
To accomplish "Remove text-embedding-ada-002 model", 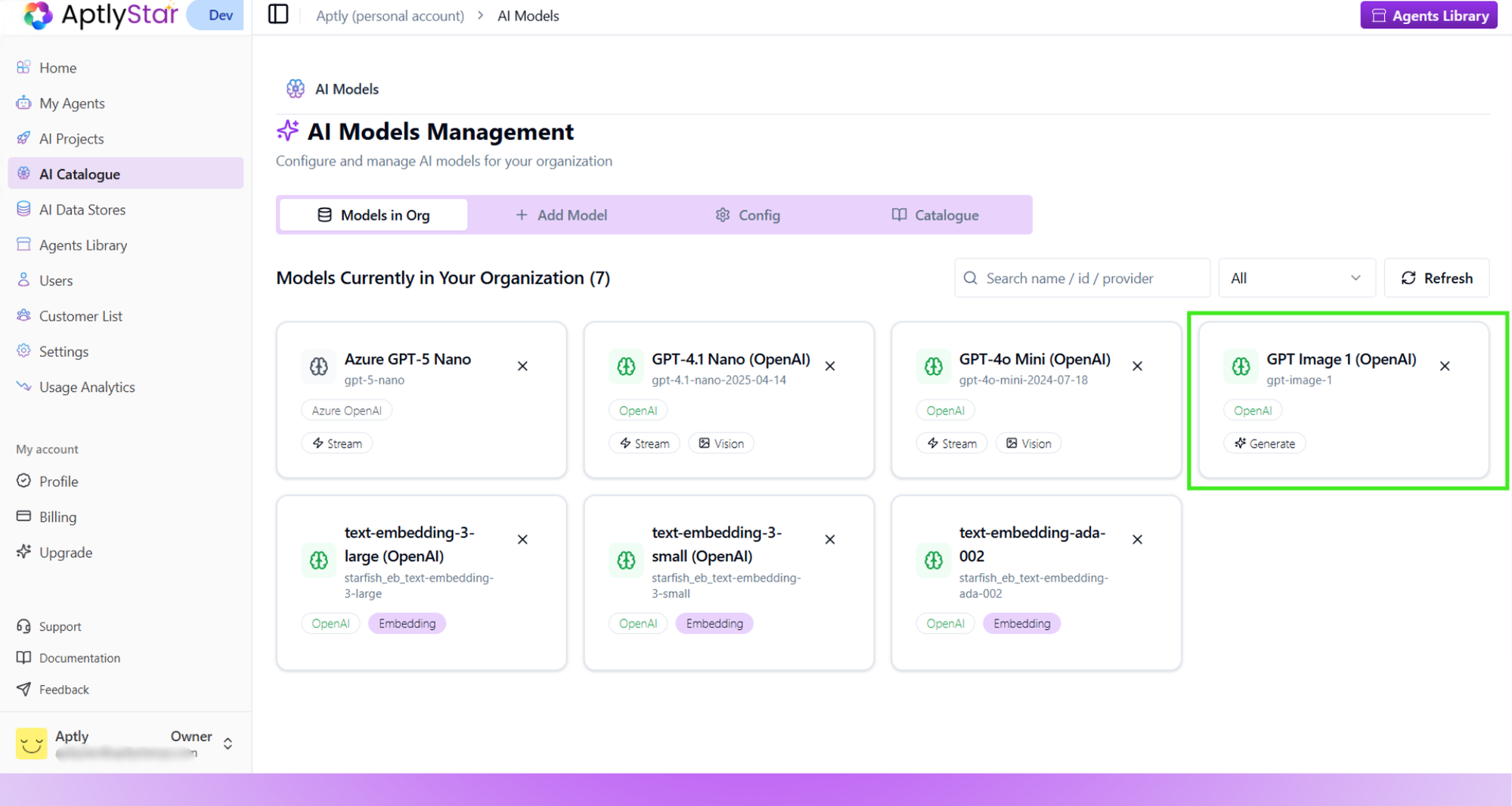I will (x=1137, y=539).
